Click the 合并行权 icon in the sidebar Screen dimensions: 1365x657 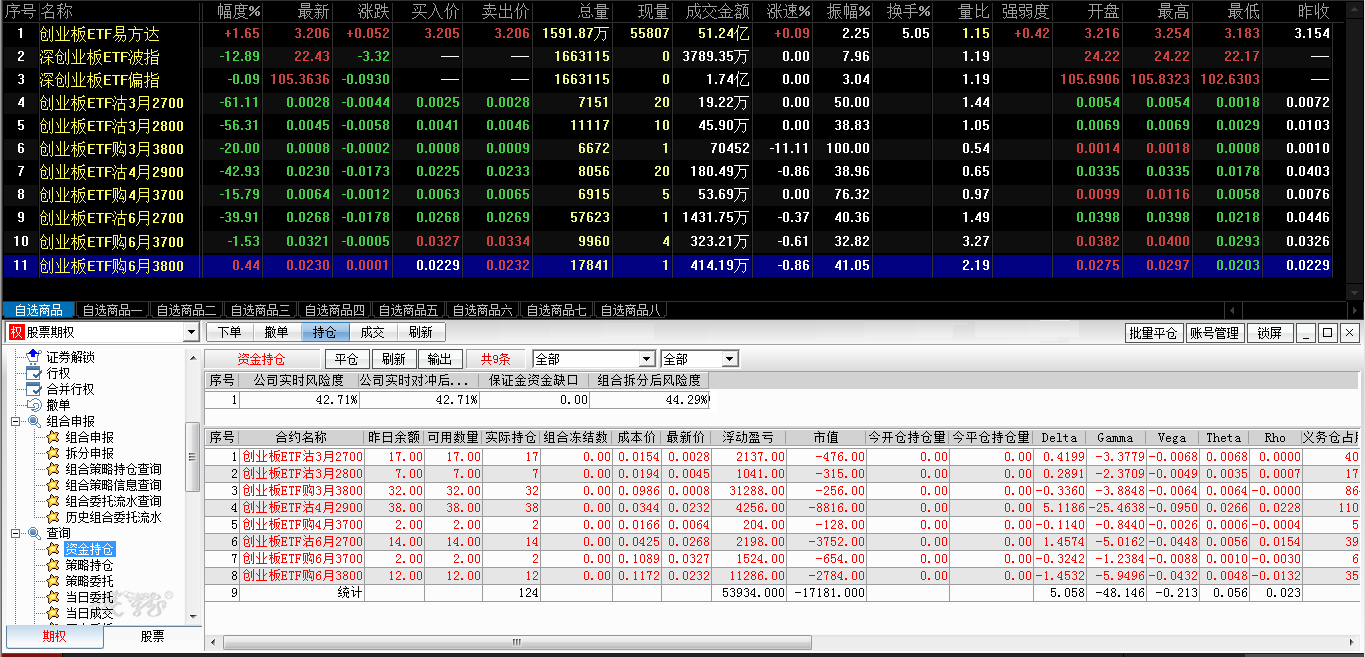pos(34,389)
